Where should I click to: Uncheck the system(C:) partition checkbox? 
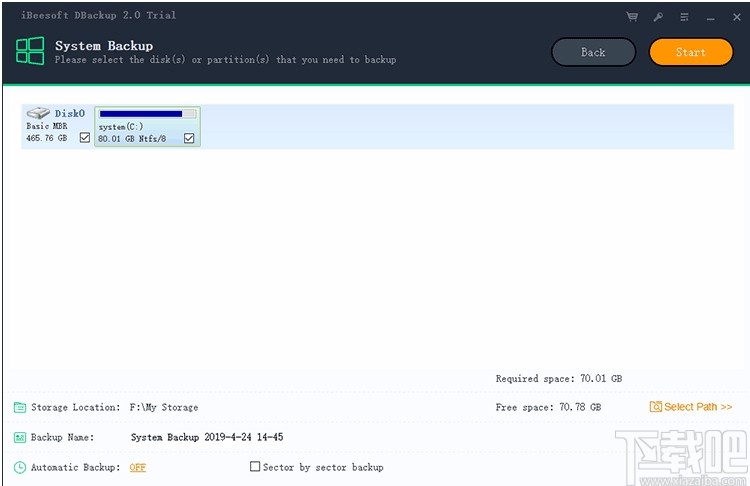189,138
